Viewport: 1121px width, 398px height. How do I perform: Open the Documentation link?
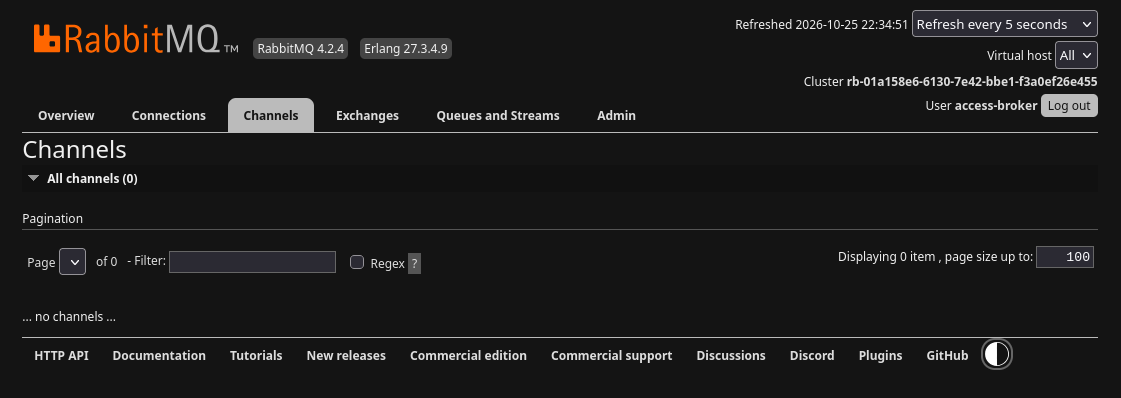pos(159,355)
